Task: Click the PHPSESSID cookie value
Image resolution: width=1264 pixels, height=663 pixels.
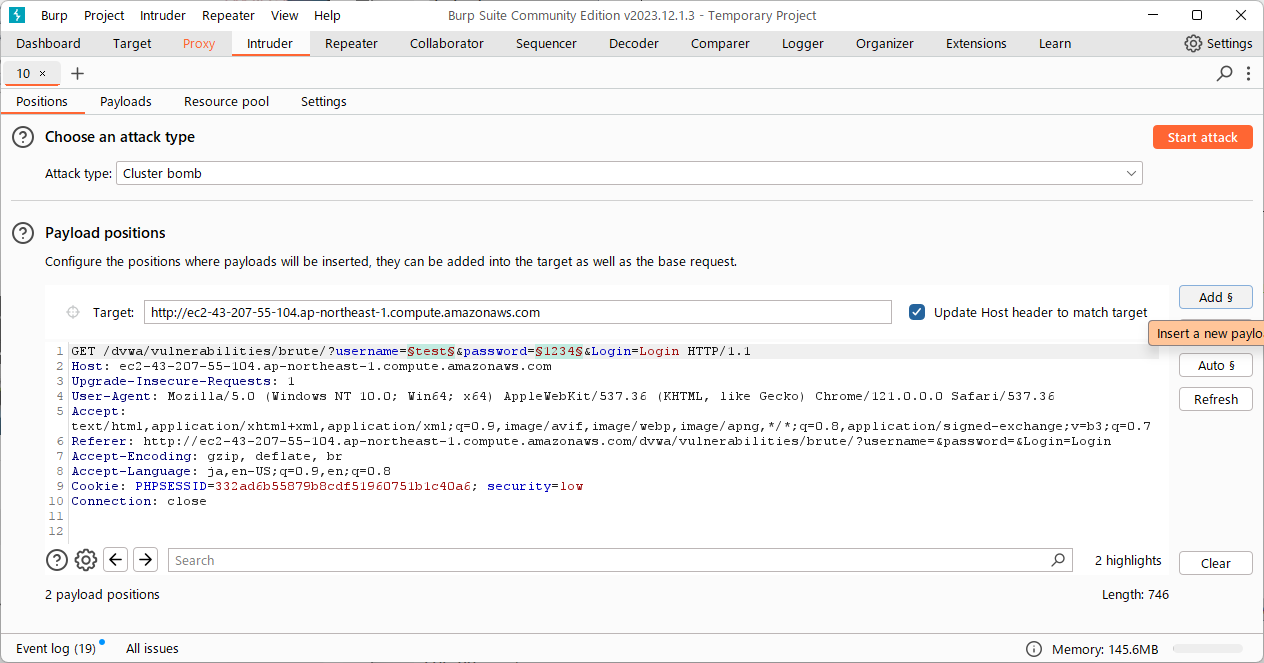Action: (347, 487)
